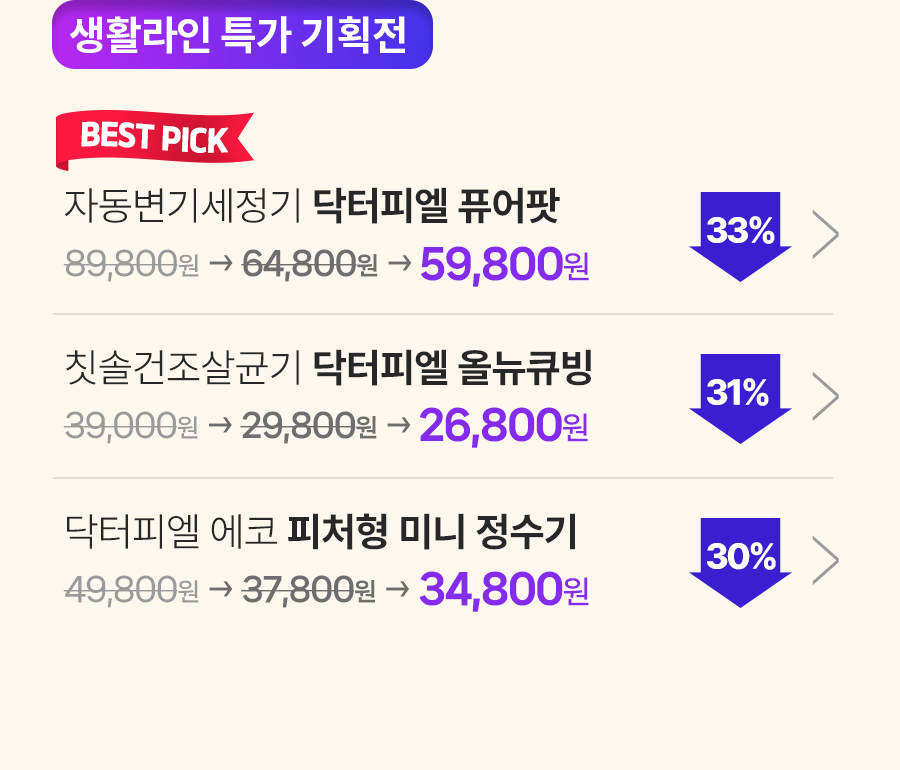Click the crossed-out 64,800원 price
The width and height of the screenshot is (900, 770).
coord(310,265)
